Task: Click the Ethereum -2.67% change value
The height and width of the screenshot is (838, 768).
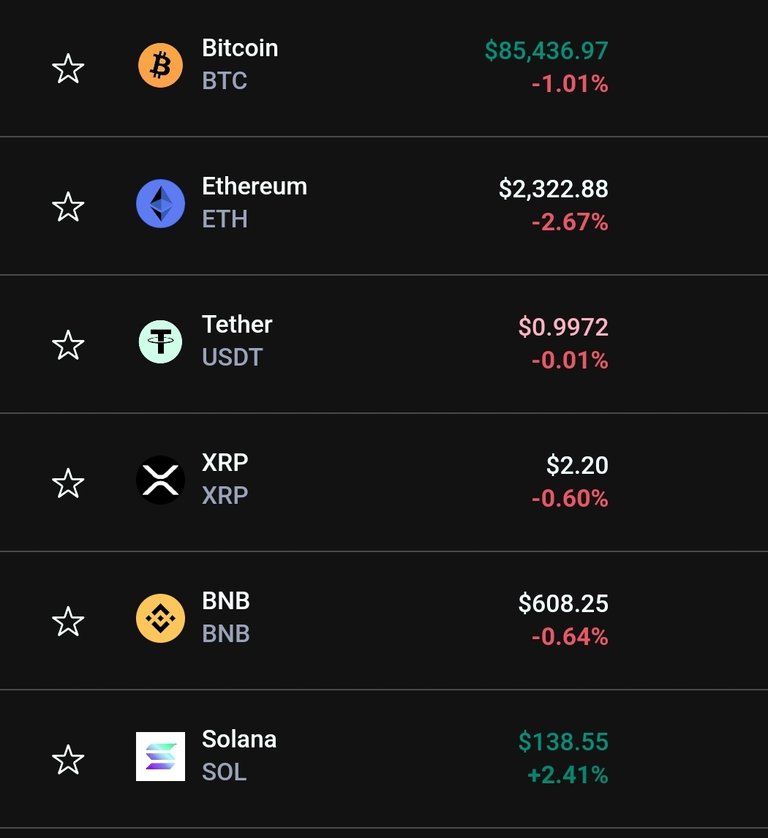Action: point(570,222)
